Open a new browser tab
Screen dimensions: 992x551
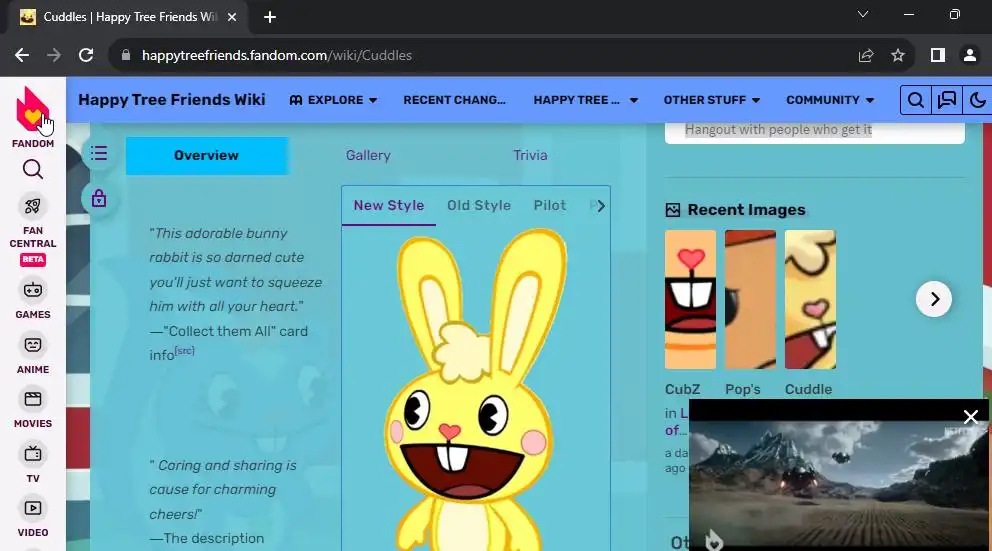pos(270,17)
